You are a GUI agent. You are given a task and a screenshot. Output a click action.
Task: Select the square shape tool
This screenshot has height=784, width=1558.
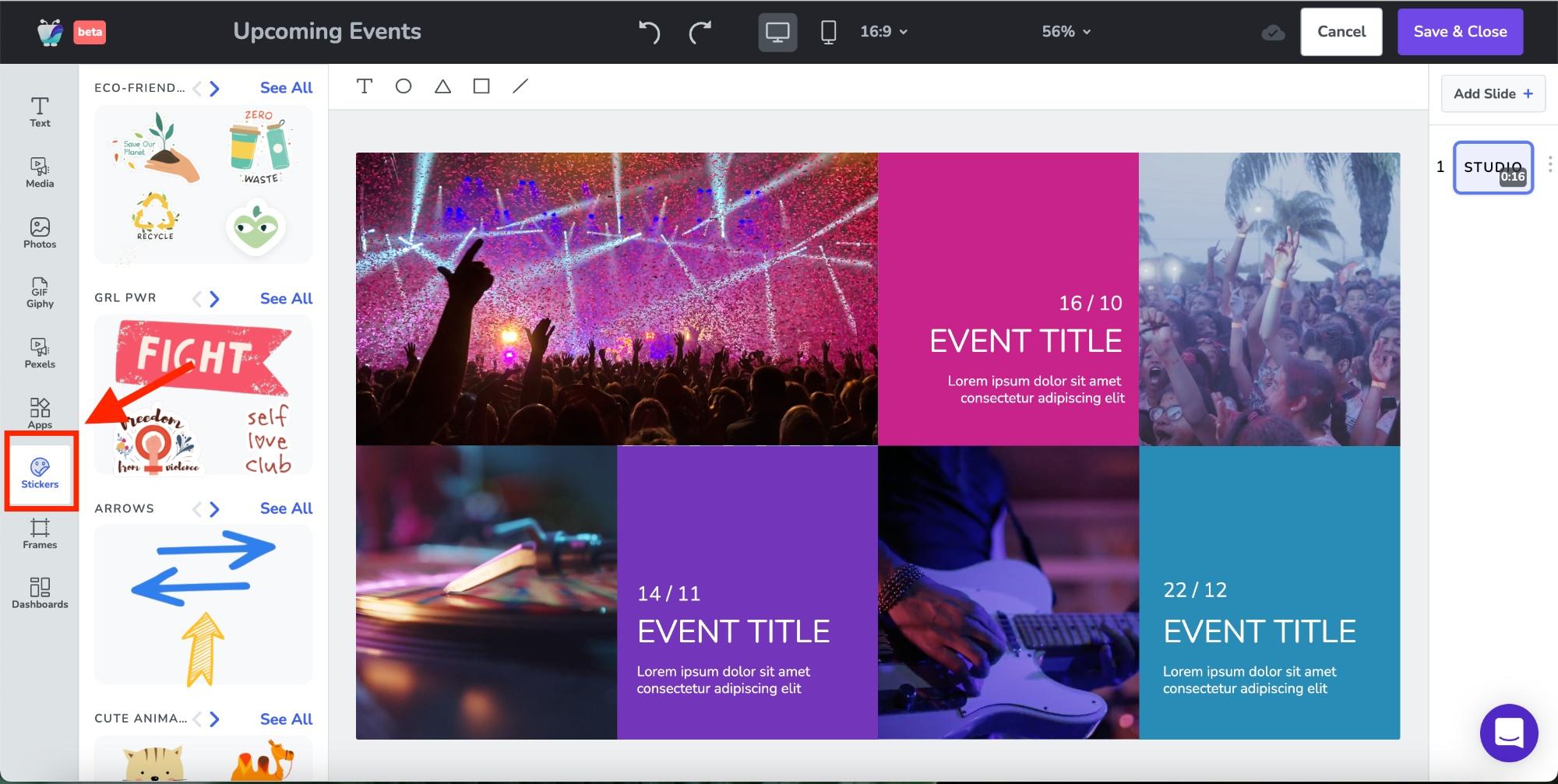(481, 86)
